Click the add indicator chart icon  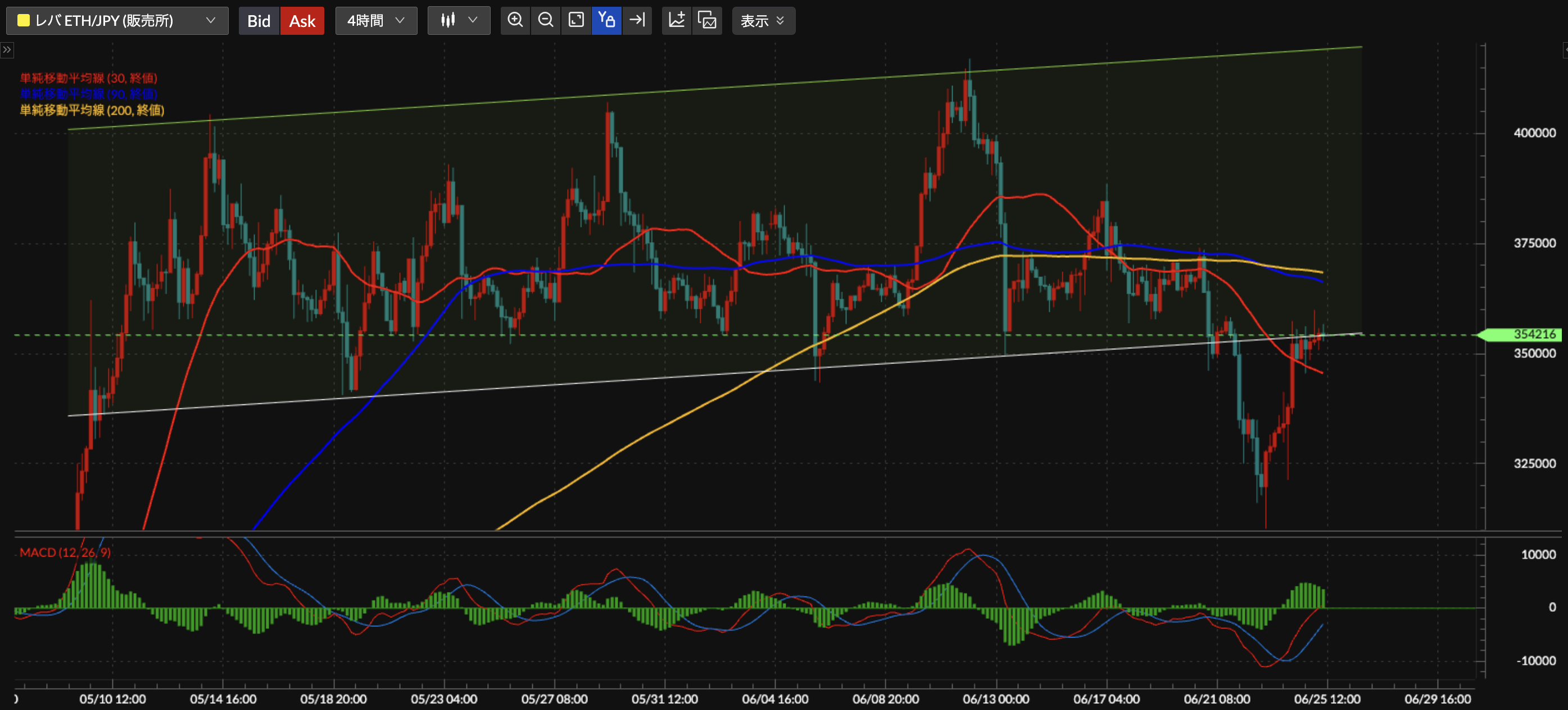[676, 20]
